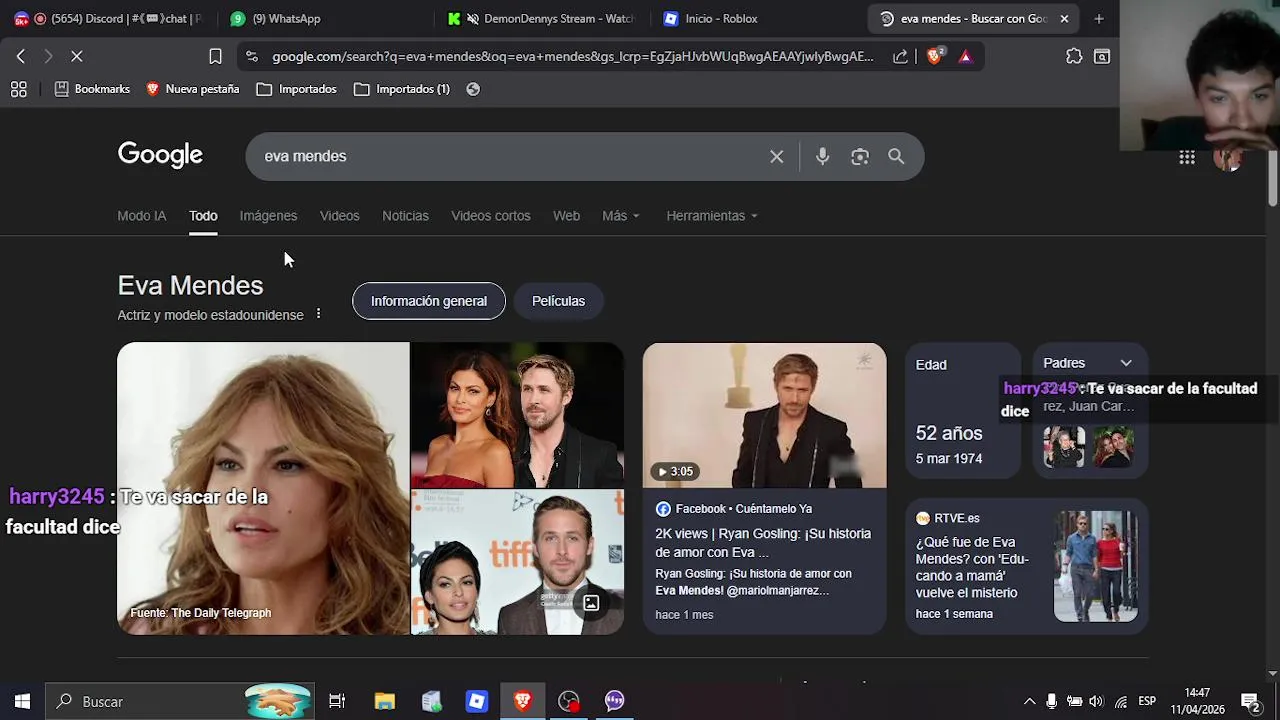
Task: Bookmark this page icon
Action: 215,57
